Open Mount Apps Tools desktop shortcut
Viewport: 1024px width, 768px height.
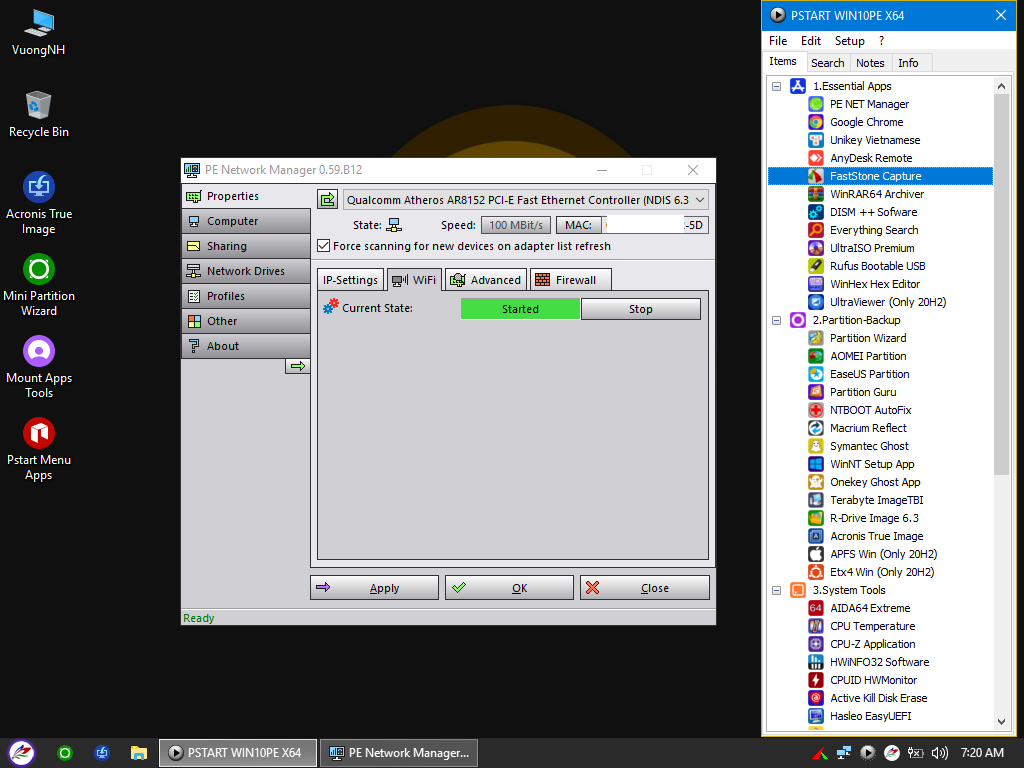(x=39, y=368)
